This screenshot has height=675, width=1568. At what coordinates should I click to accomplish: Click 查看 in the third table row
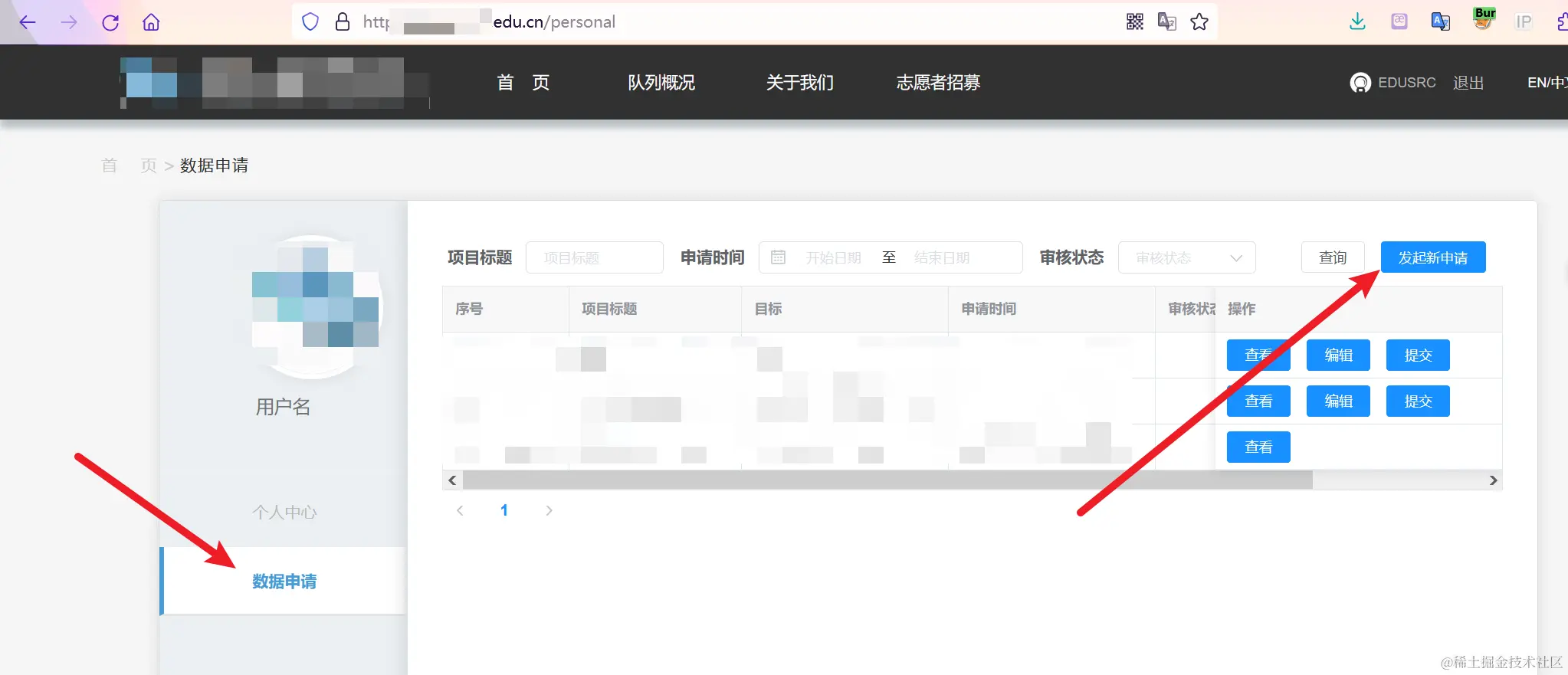click(x=1258, y=447)
